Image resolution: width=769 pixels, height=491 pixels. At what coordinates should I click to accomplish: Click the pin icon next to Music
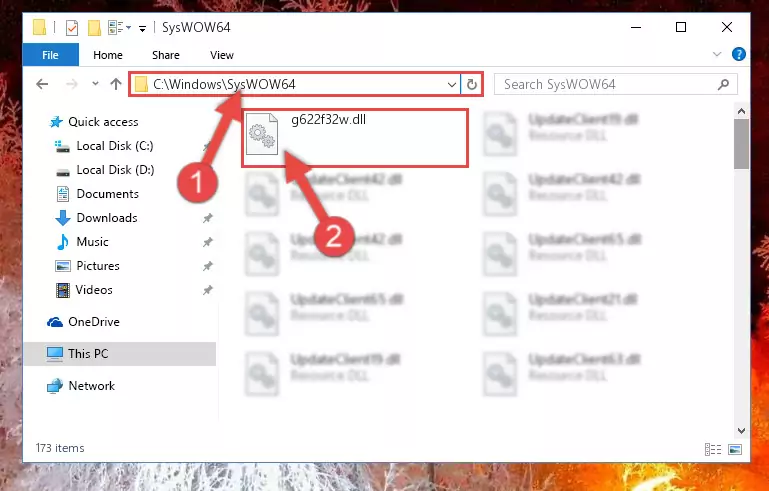coord(208,242)
